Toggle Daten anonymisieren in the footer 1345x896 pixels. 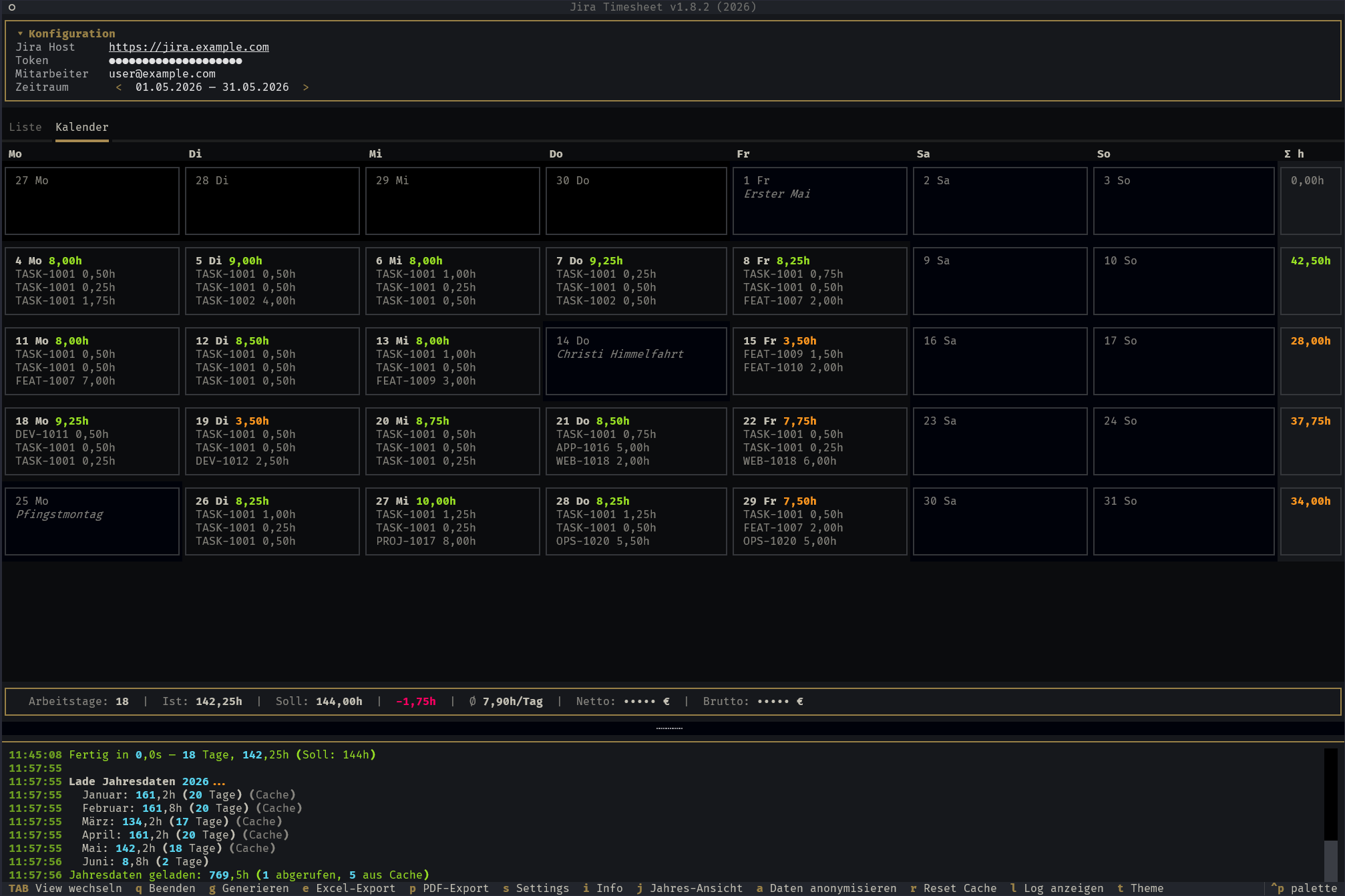coord(826,889)
